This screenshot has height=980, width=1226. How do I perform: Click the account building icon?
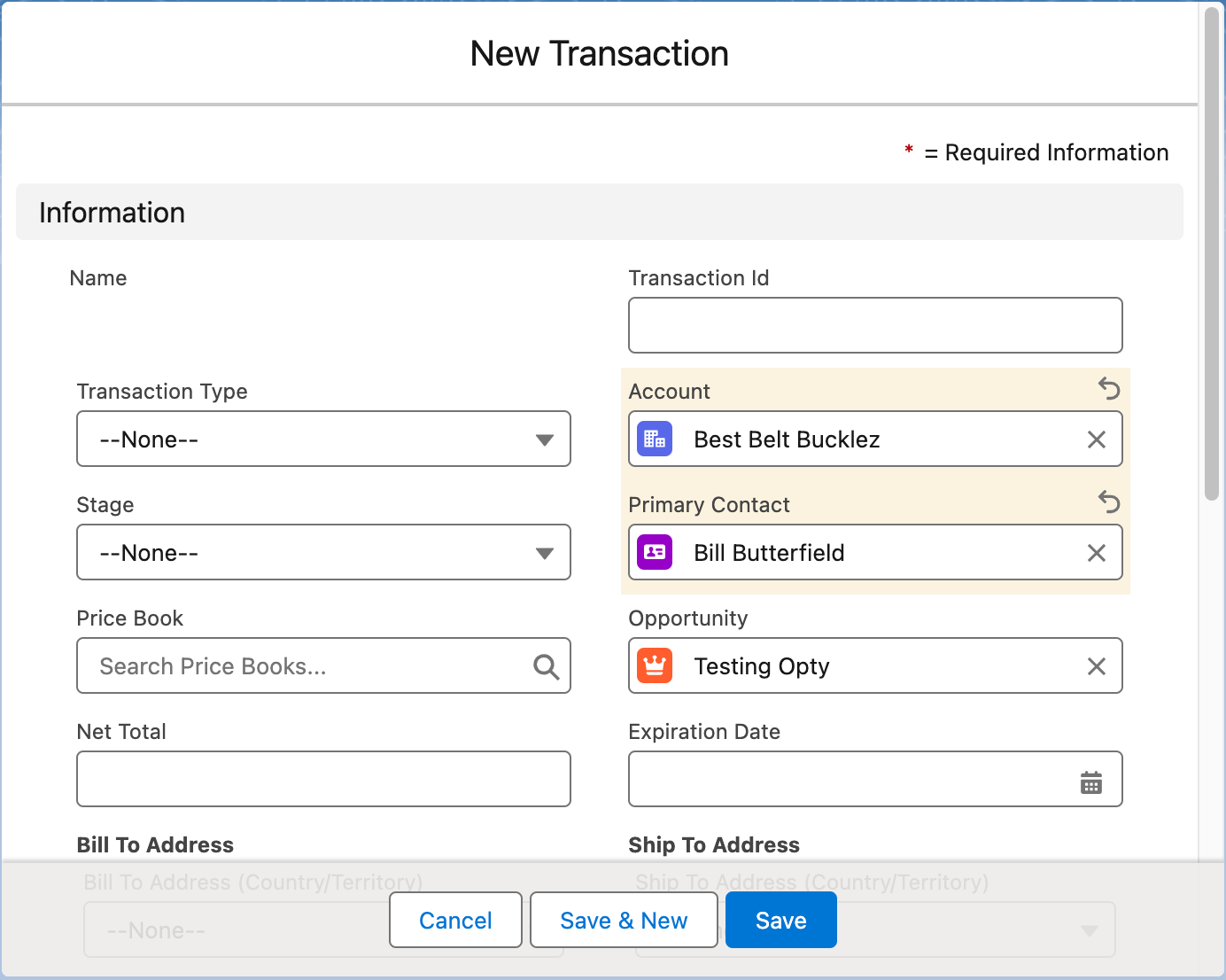coord(655,439)
